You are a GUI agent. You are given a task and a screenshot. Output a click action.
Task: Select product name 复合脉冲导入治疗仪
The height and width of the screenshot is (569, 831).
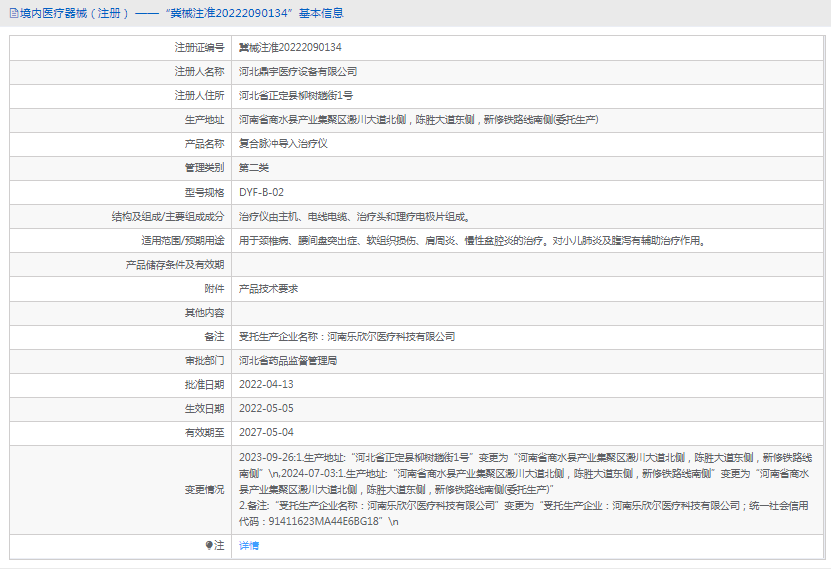[x=283, y=144]
